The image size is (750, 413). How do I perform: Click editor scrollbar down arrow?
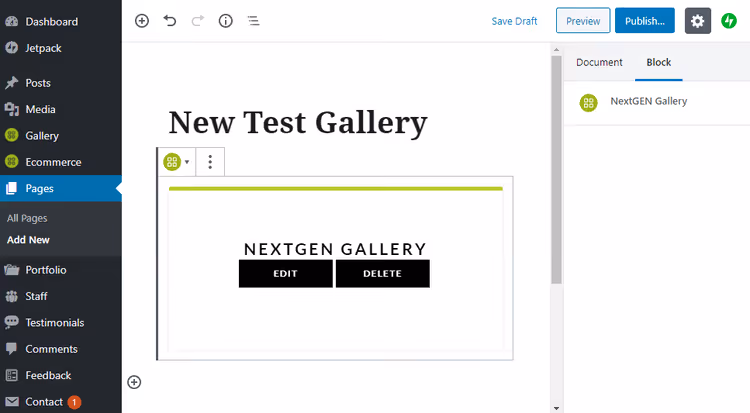click(x=556, y=409)
